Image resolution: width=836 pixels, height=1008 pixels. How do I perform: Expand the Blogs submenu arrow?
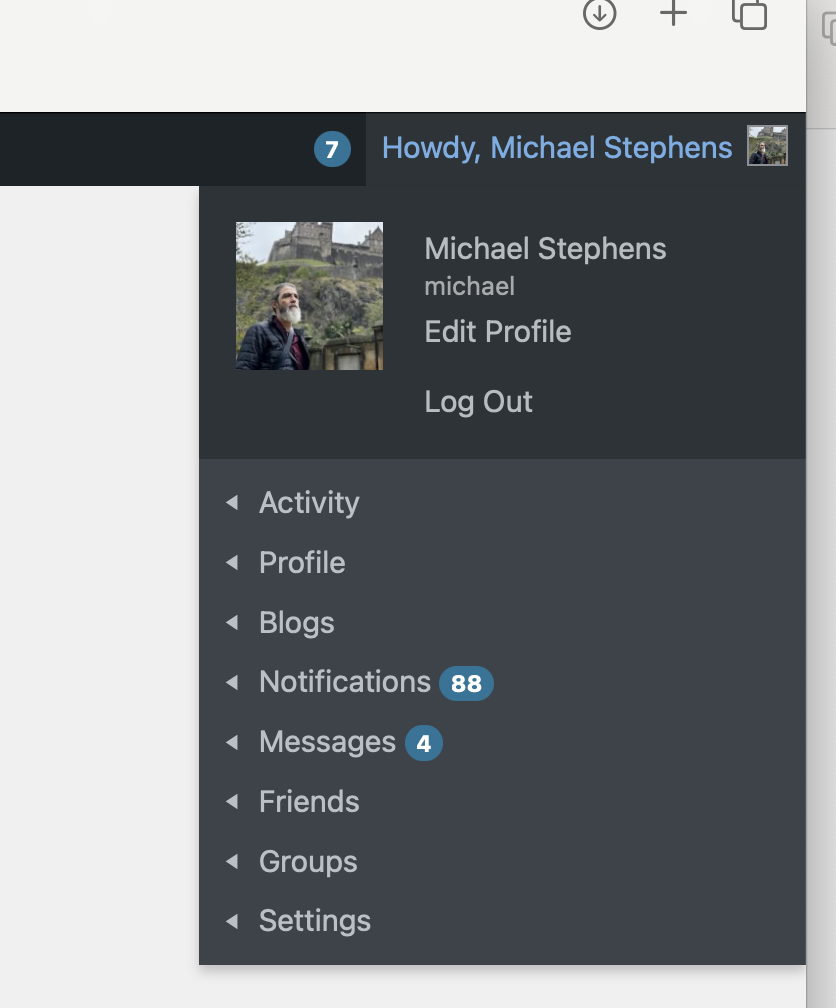232,622
